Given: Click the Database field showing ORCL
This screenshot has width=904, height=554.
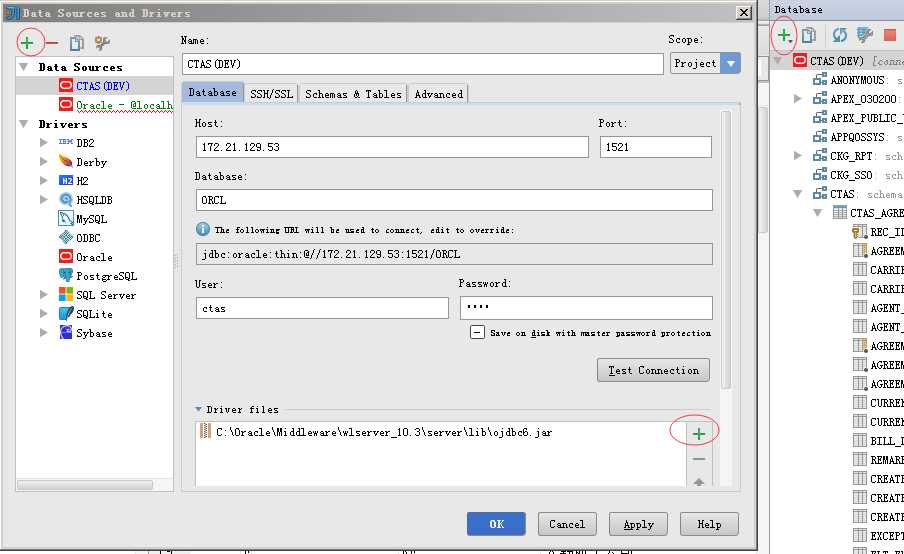Looking at the screenshot, I should pos(454,200).
